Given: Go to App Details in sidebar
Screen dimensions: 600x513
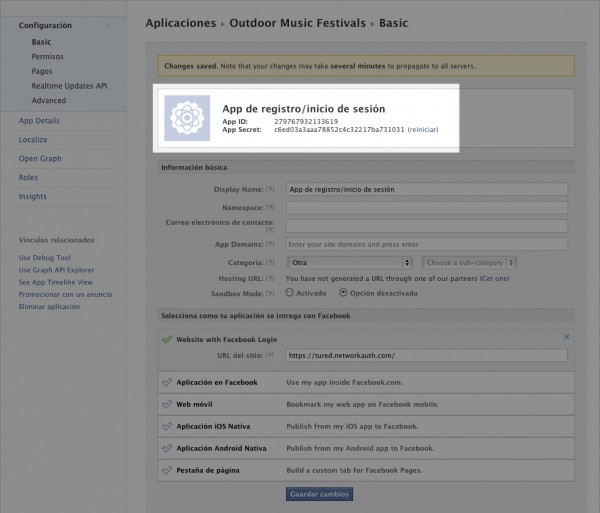Looking at the screenshot, I should coord(39,121).
